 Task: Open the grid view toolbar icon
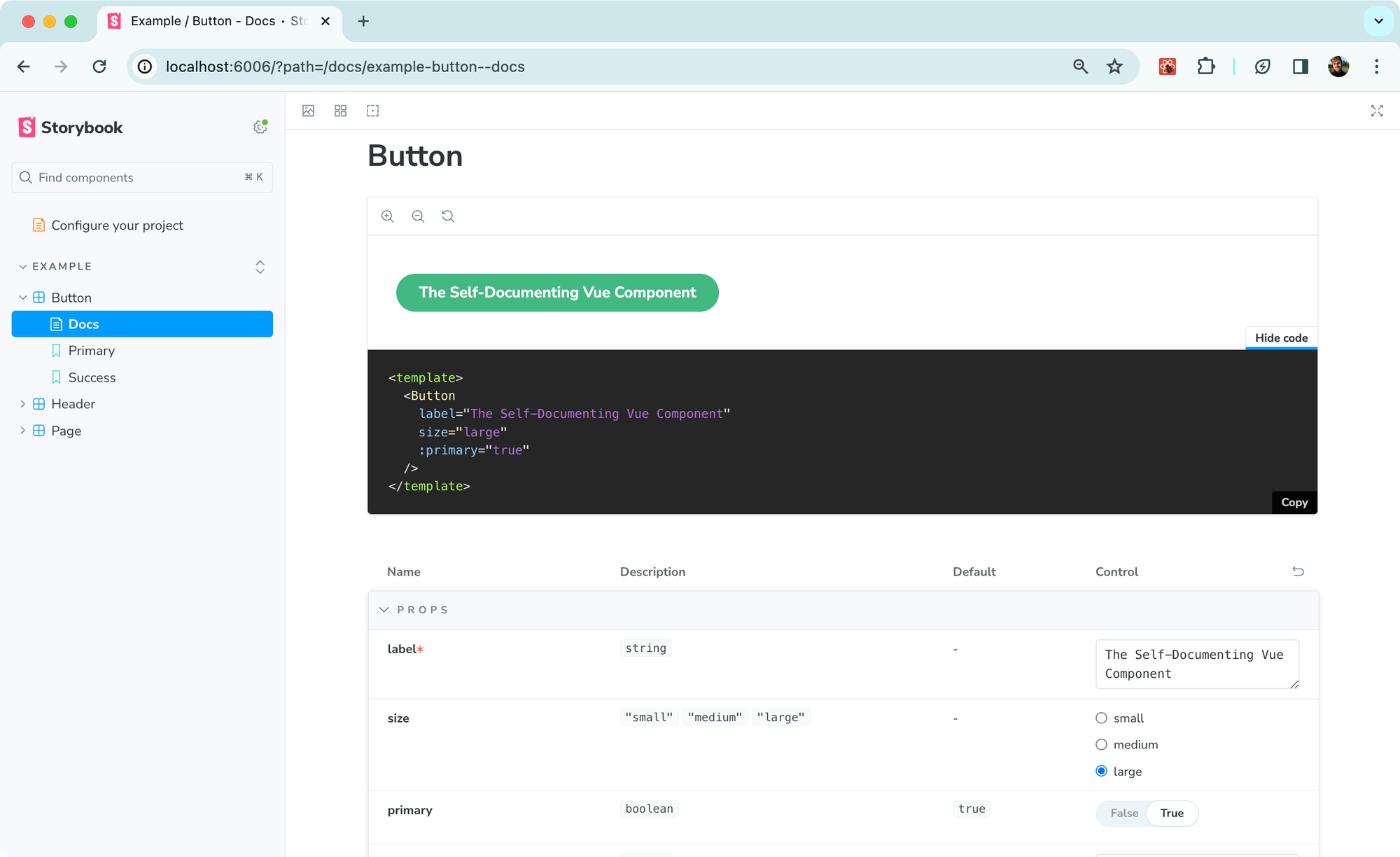[340, 111]
